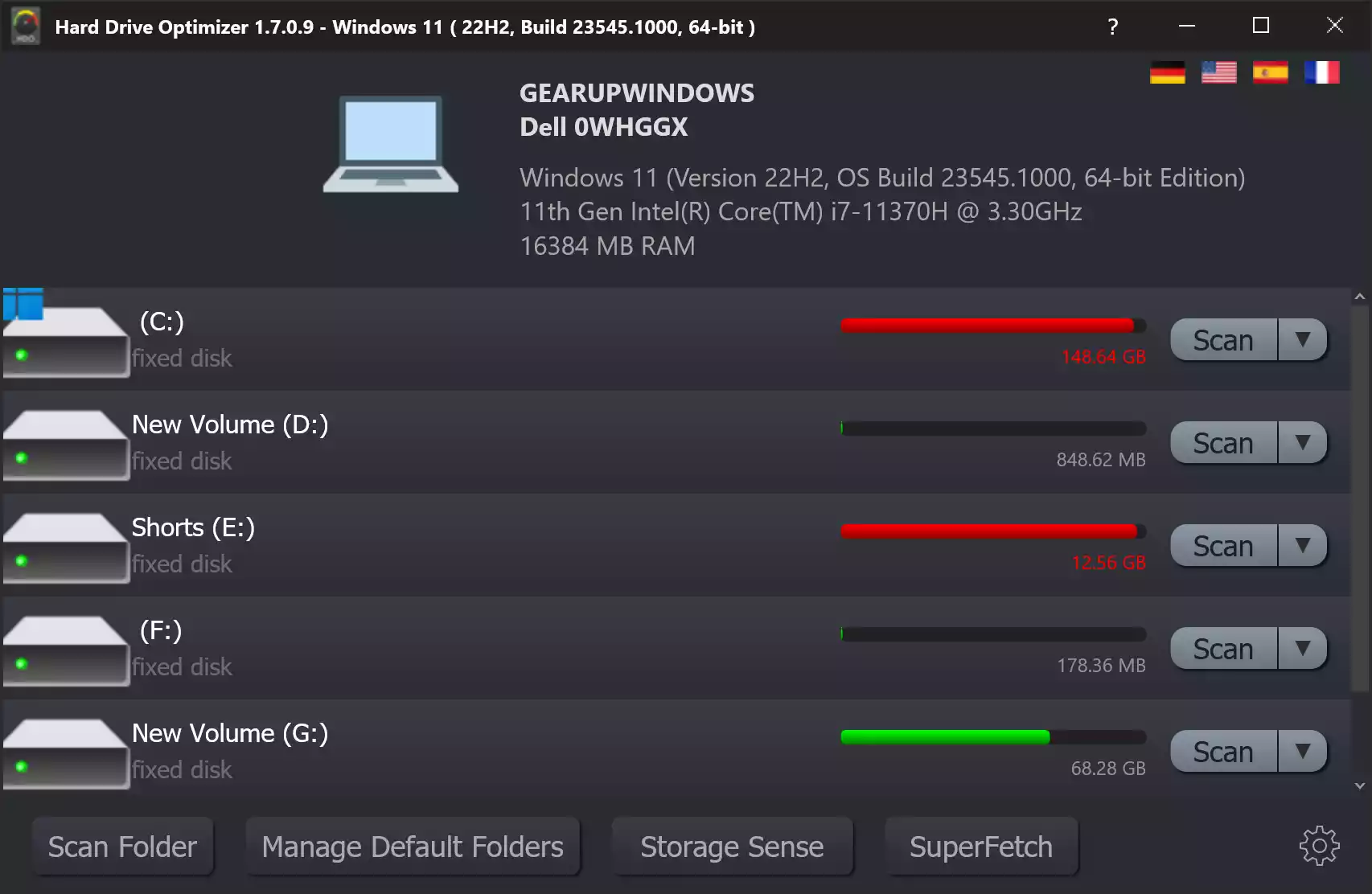Expand the Scan dropdown arrow for C: drive
The height and width of the screenshot is (894, 1372).
(1302, 340)
